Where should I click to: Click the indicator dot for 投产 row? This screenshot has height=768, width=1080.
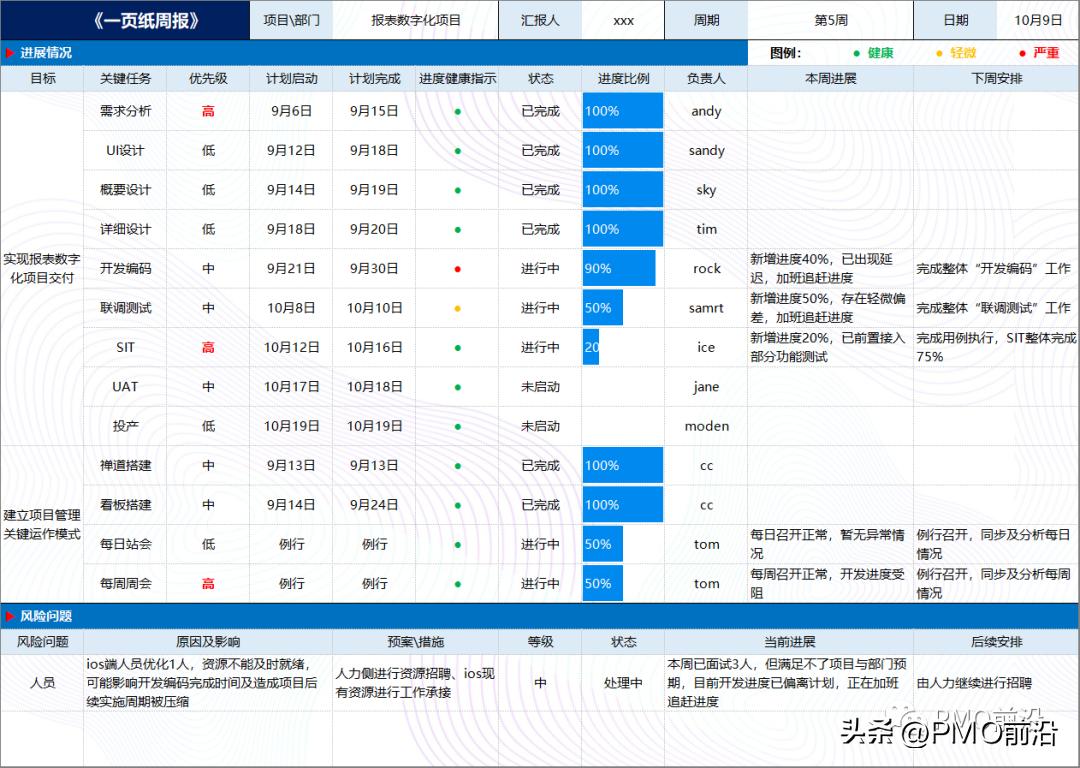tap(456, 426)
